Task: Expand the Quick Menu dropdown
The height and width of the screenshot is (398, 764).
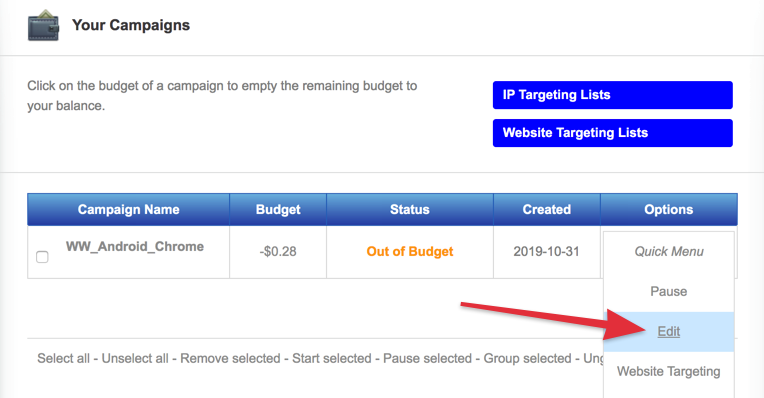Action: (668, 251)
